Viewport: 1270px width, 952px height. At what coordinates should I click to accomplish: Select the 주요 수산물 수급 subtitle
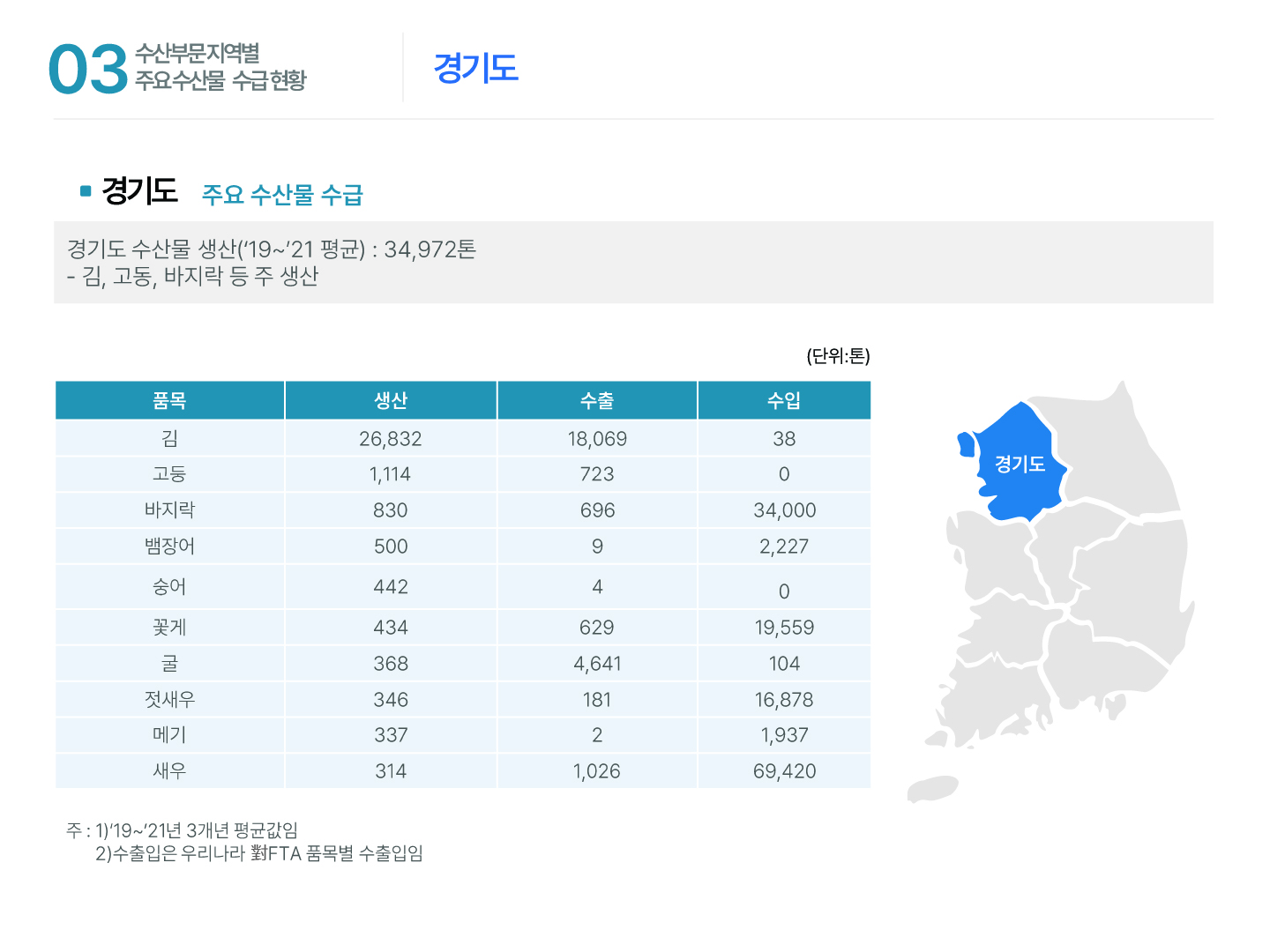(282, 194)
